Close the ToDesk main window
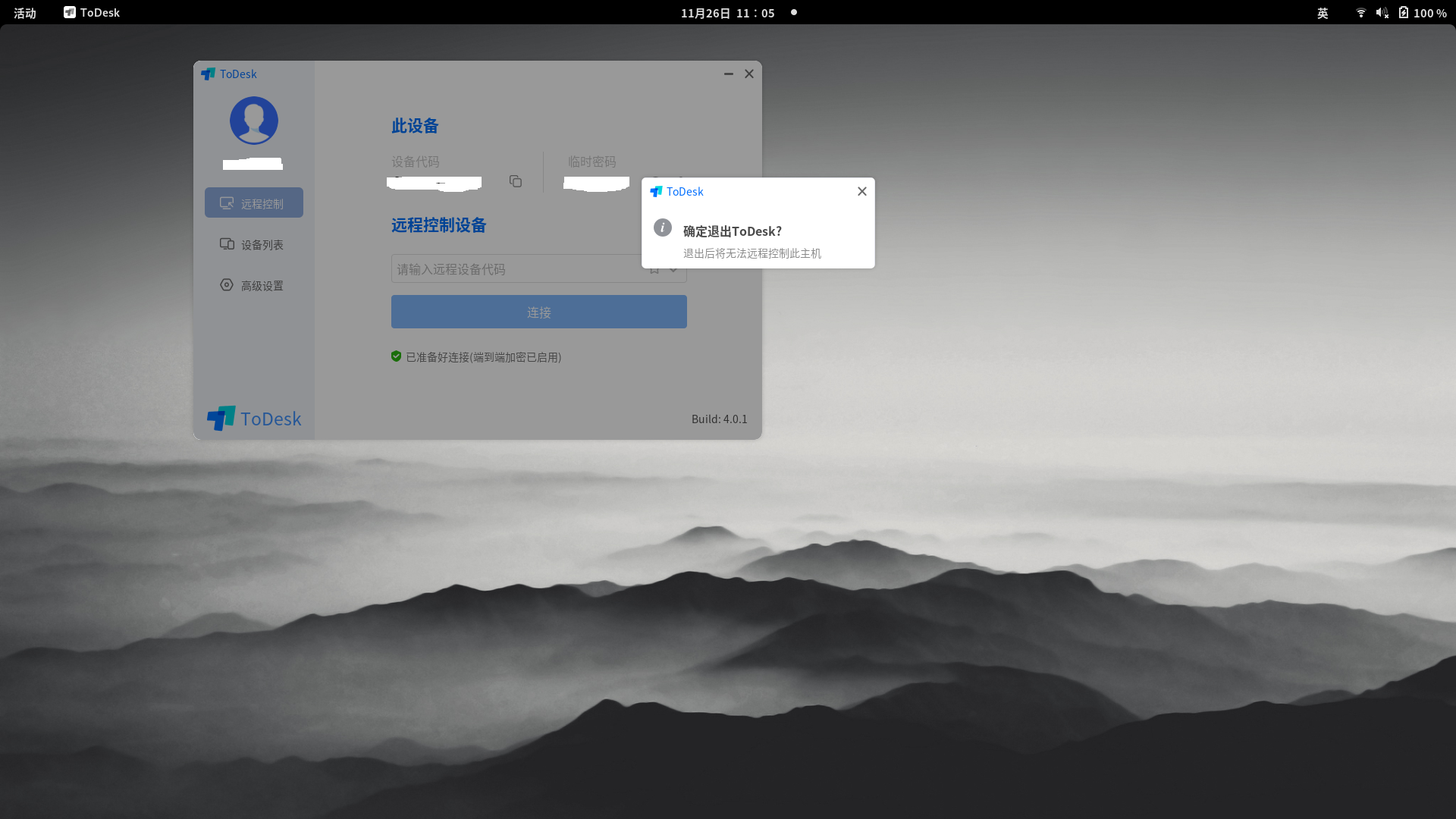This screenshot has height=819, width=1456. [749, 74]
